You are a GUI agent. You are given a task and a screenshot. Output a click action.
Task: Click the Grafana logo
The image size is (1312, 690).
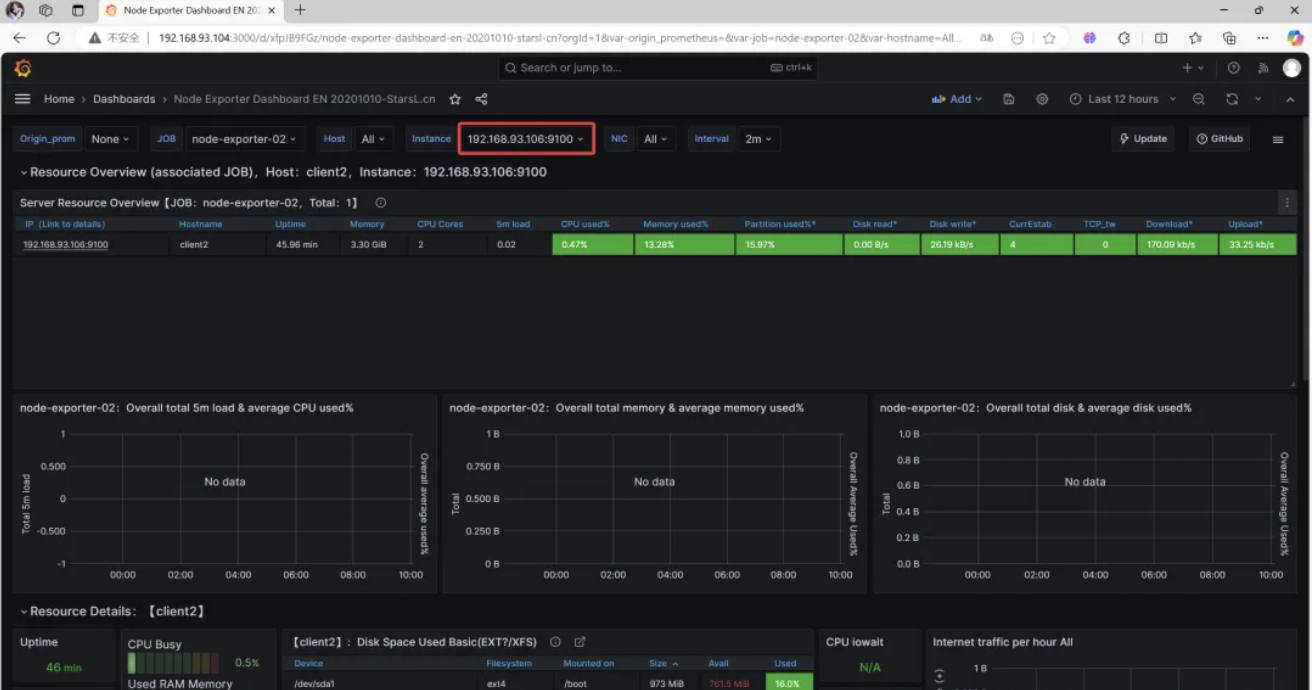tap(23, 68)
